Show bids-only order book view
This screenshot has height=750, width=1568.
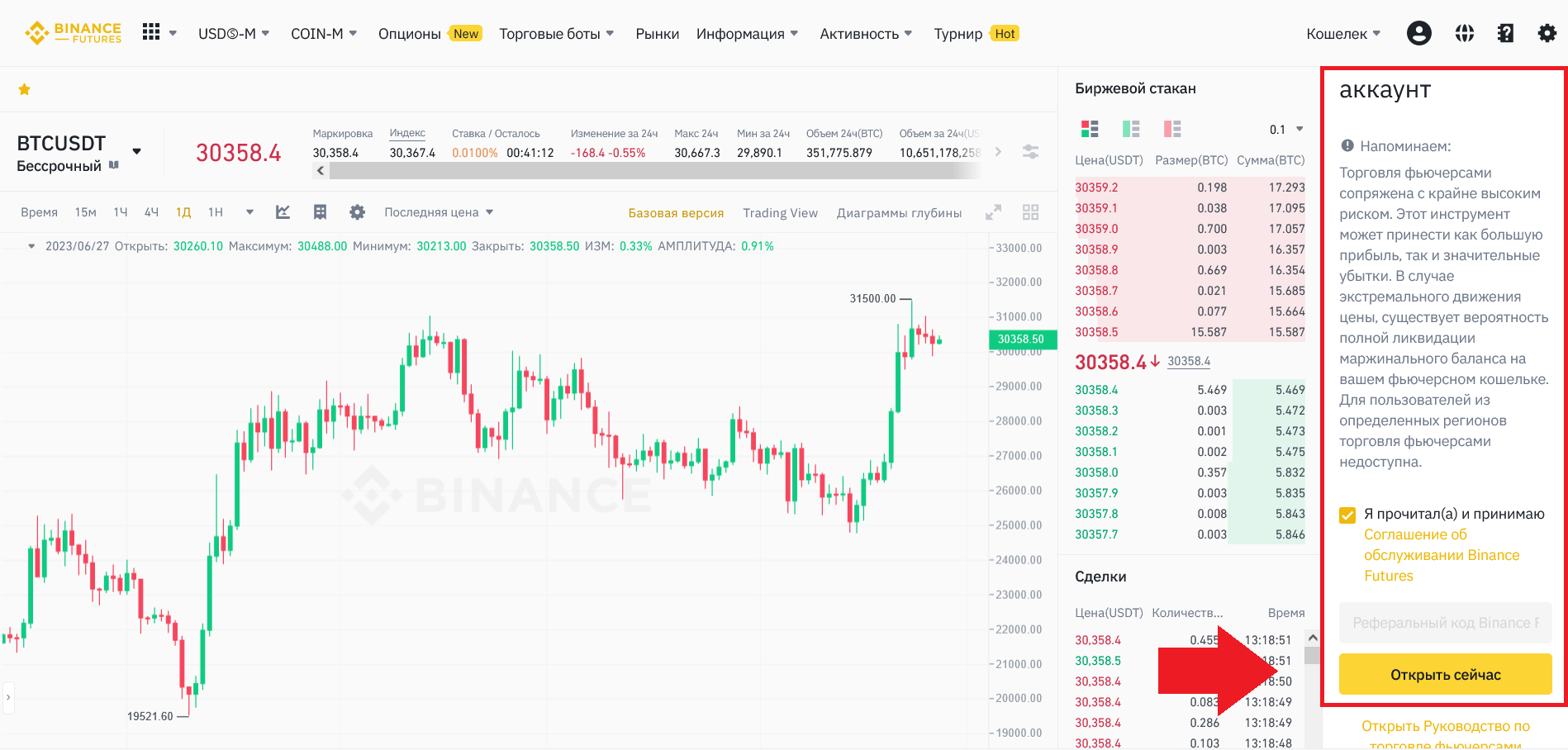click(1131, 129)
